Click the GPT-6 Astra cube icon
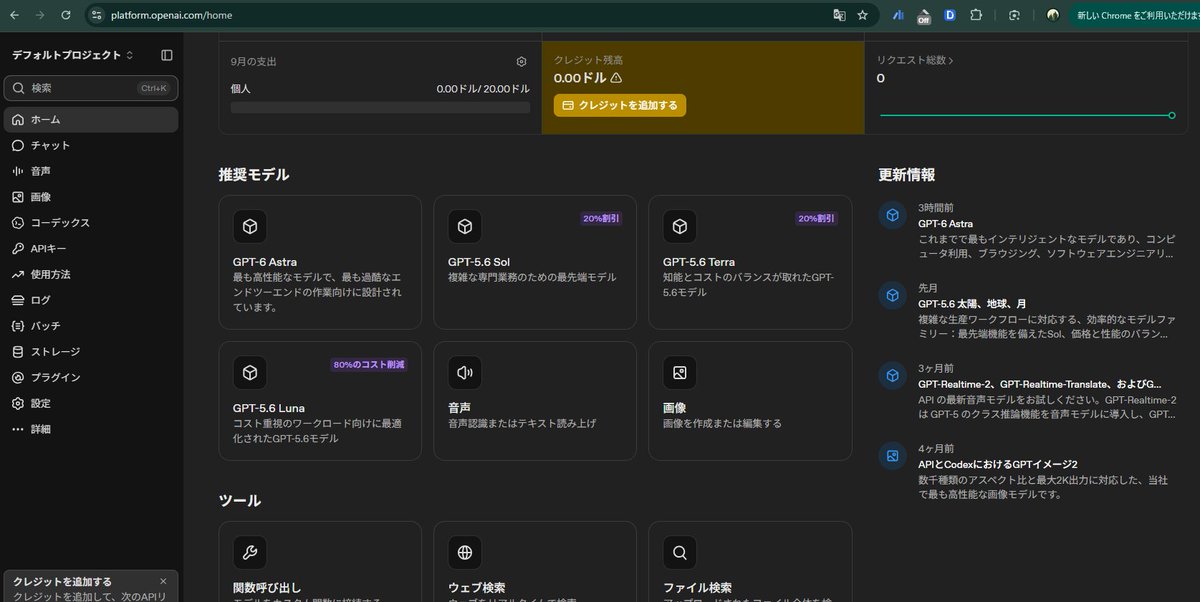The width and height of the screenshot is (1200, 602). point(250,227)
